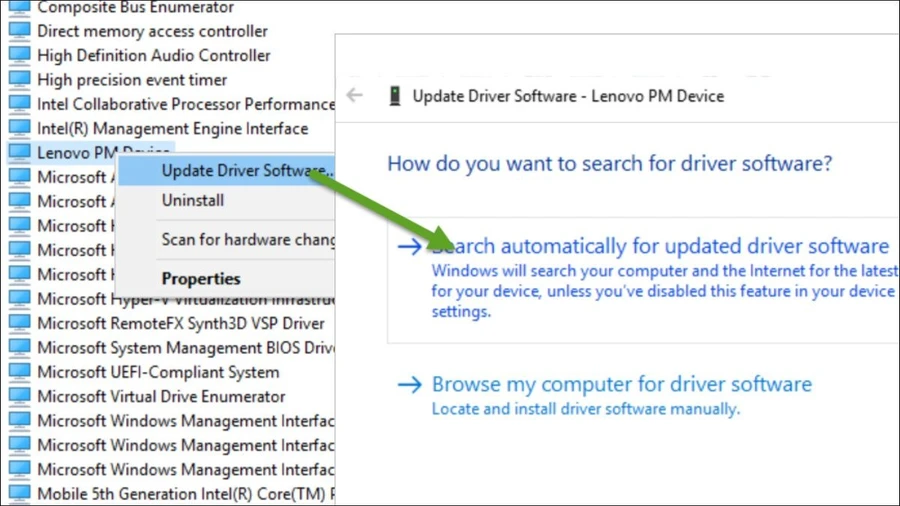Click the High precision event timer icon
The height and width of the screenshot is (506, 900).
coord(20,79)
